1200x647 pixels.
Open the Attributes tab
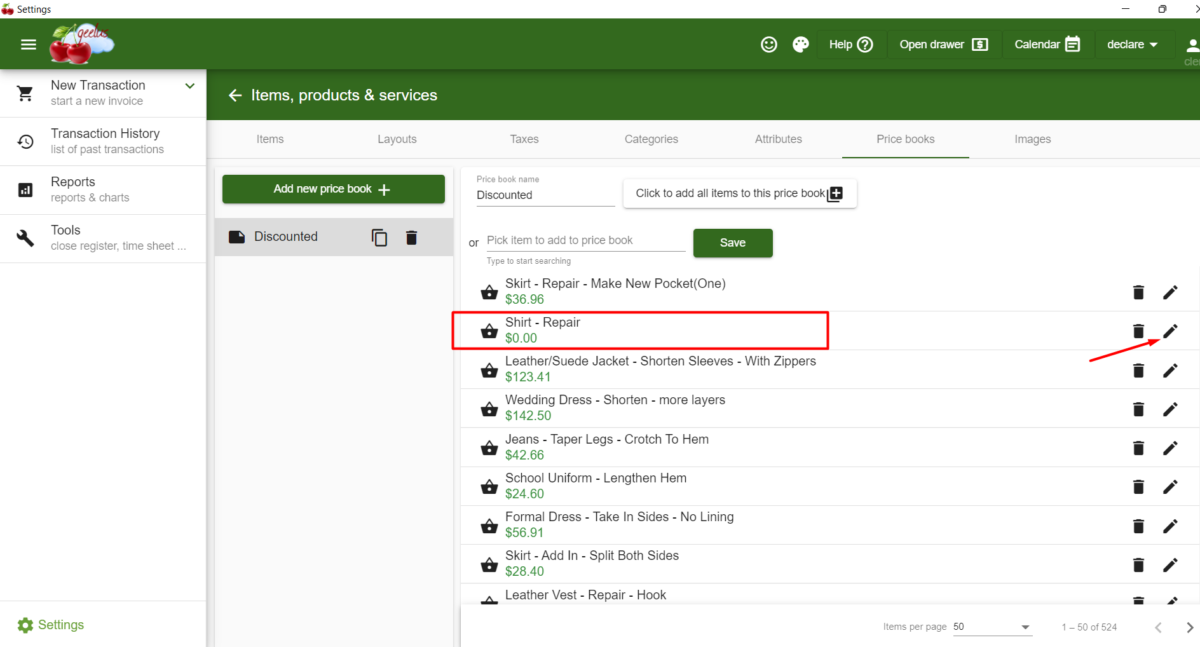point(779,139)
